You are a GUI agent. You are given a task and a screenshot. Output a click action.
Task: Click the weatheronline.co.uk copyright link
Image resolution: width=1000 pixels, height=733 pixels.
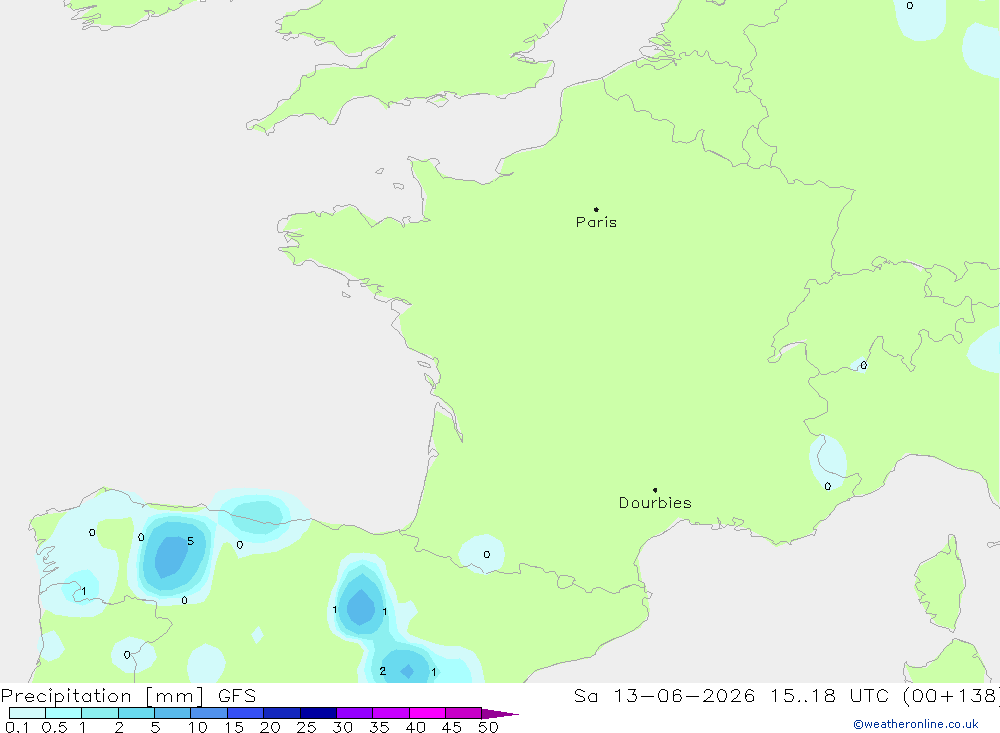[x=916, y=724]
